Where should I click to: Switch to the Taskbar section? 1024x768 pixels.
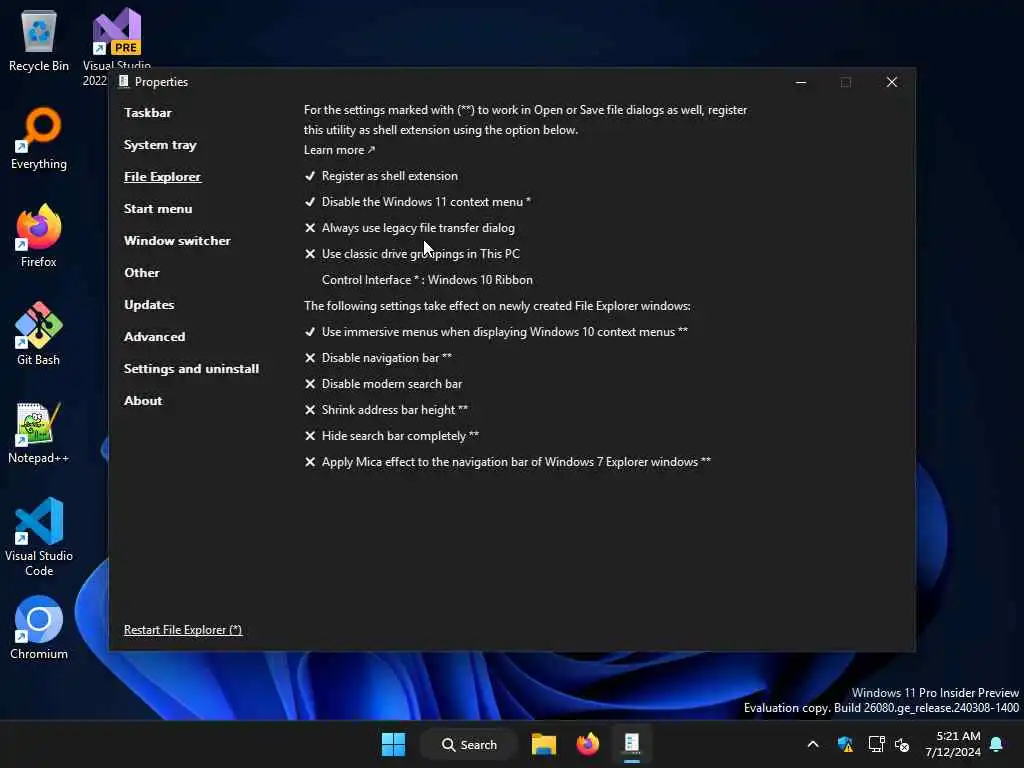coord(148,112)
